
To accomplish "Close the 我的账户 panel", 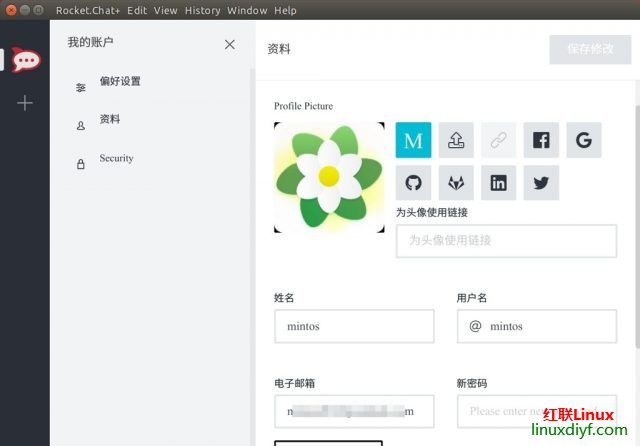I will [230, 44].
